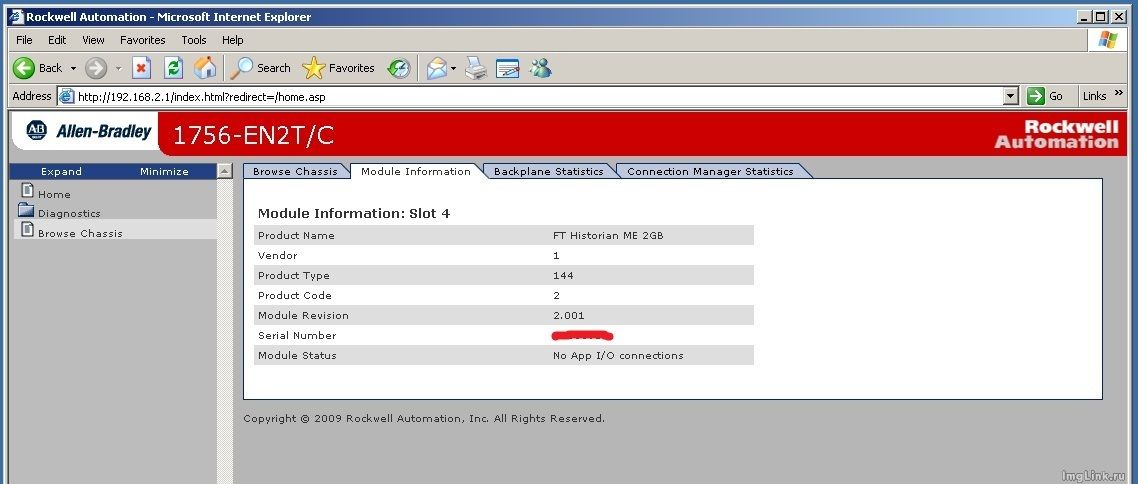Open the History toolbar icon

click(399, 68)
